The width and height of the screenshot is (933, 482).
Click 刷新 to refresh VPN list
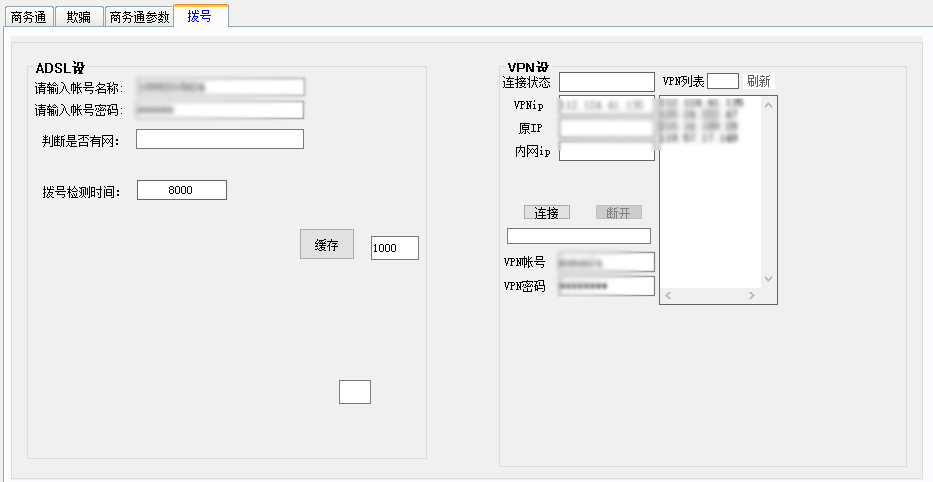758,81
